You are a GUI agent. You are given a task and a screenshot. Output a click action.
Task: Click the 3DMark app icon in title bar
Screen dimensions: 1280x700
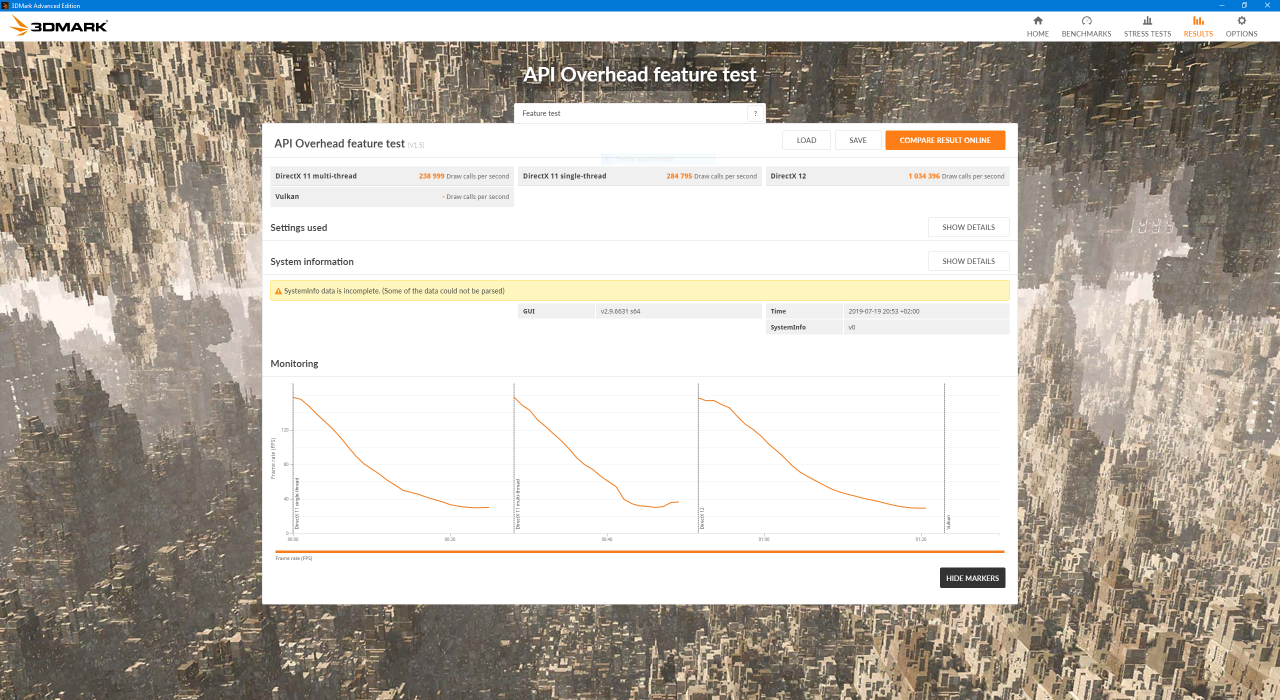5,5
